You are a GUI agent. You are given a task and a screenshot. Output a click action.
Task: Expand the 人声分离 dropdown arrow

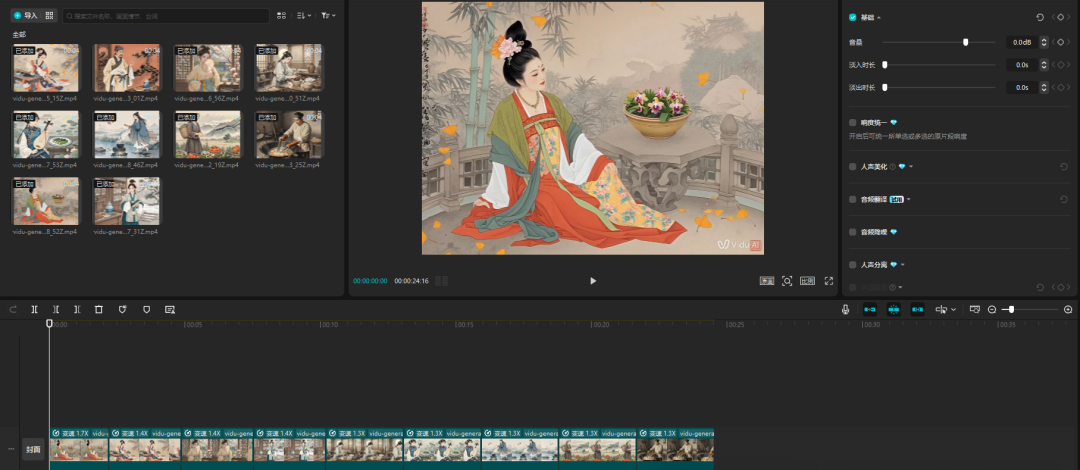pos(902,265)
